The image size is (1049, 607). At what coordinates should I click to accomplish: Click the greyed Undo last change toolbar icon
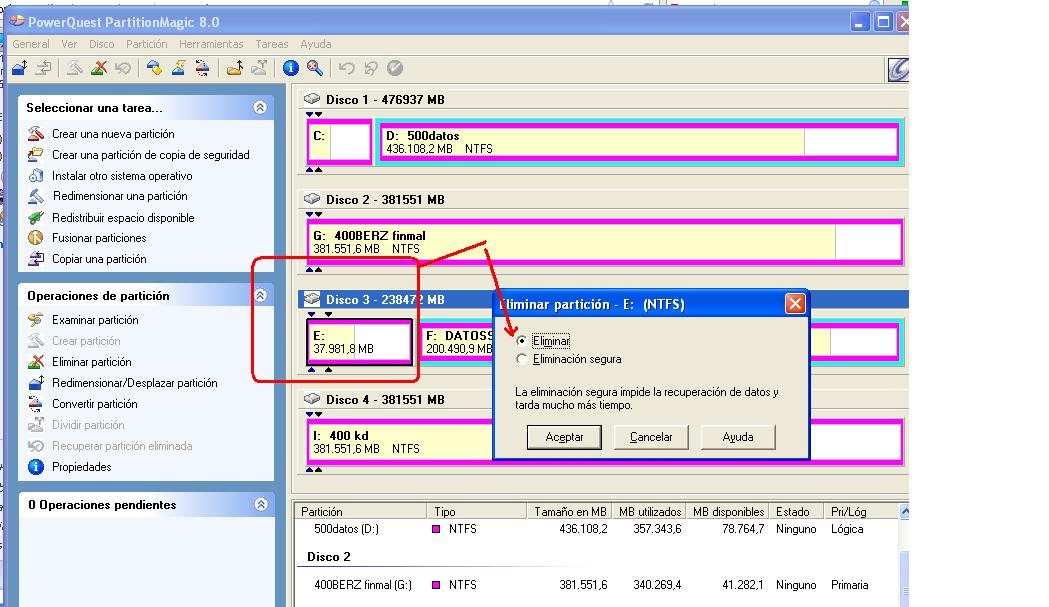click(347, 68)
